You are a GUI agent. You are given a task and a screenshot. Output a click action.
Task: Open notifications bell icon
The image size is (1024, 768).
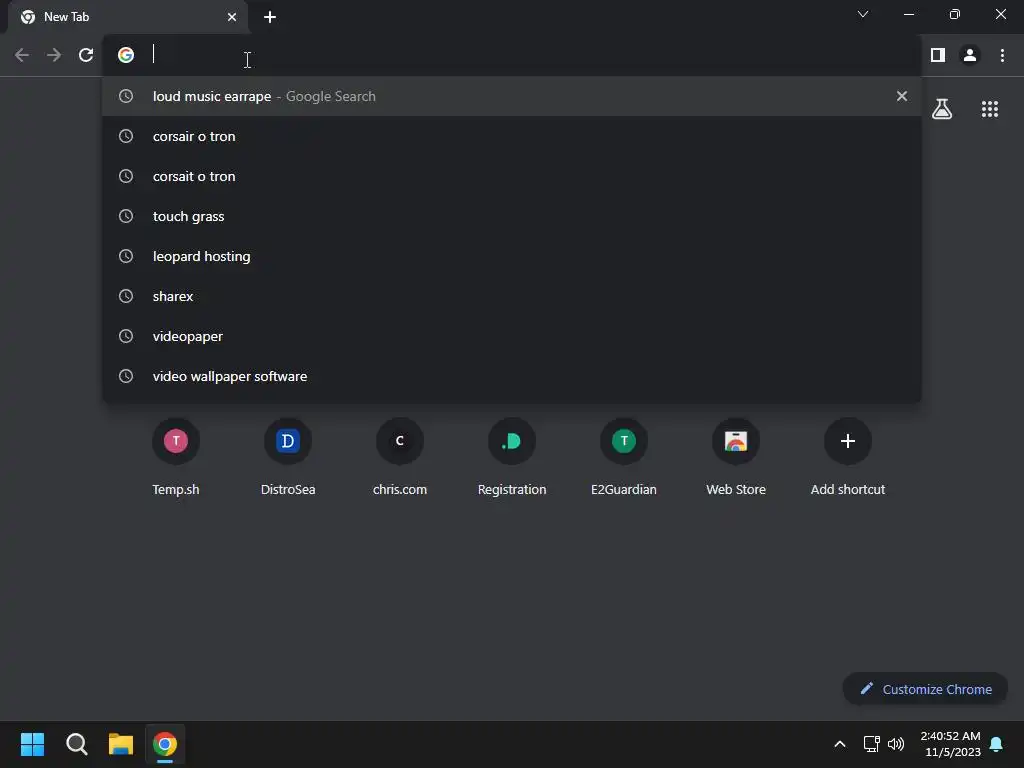click(996, 744)
